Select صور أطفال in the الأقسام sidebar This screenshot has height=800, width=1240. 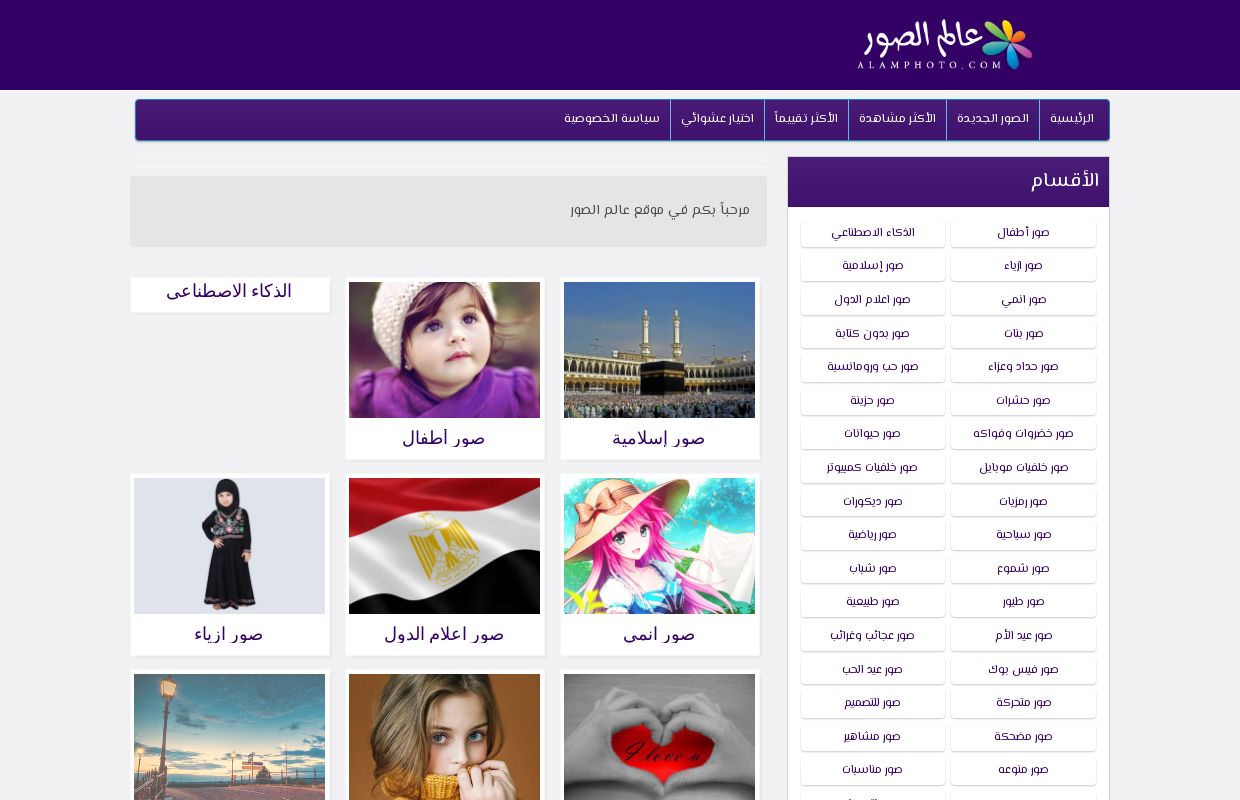click(1023, 233)
